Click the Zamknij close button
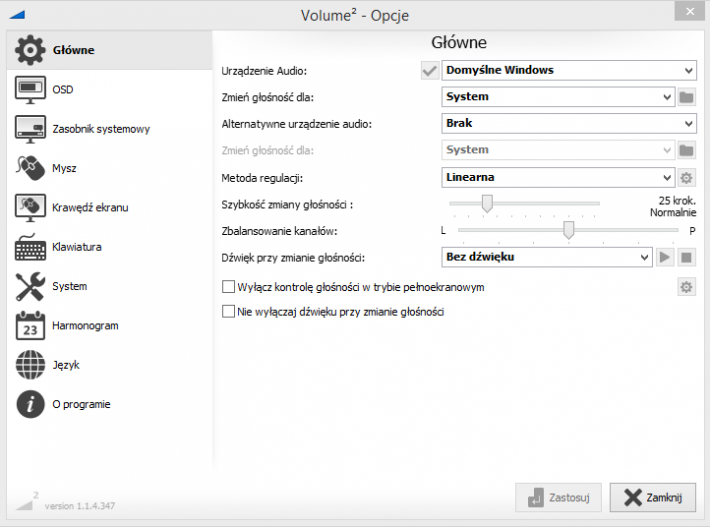Image resolution: width=710 pixels, height=527 pixels. (652, 498)
